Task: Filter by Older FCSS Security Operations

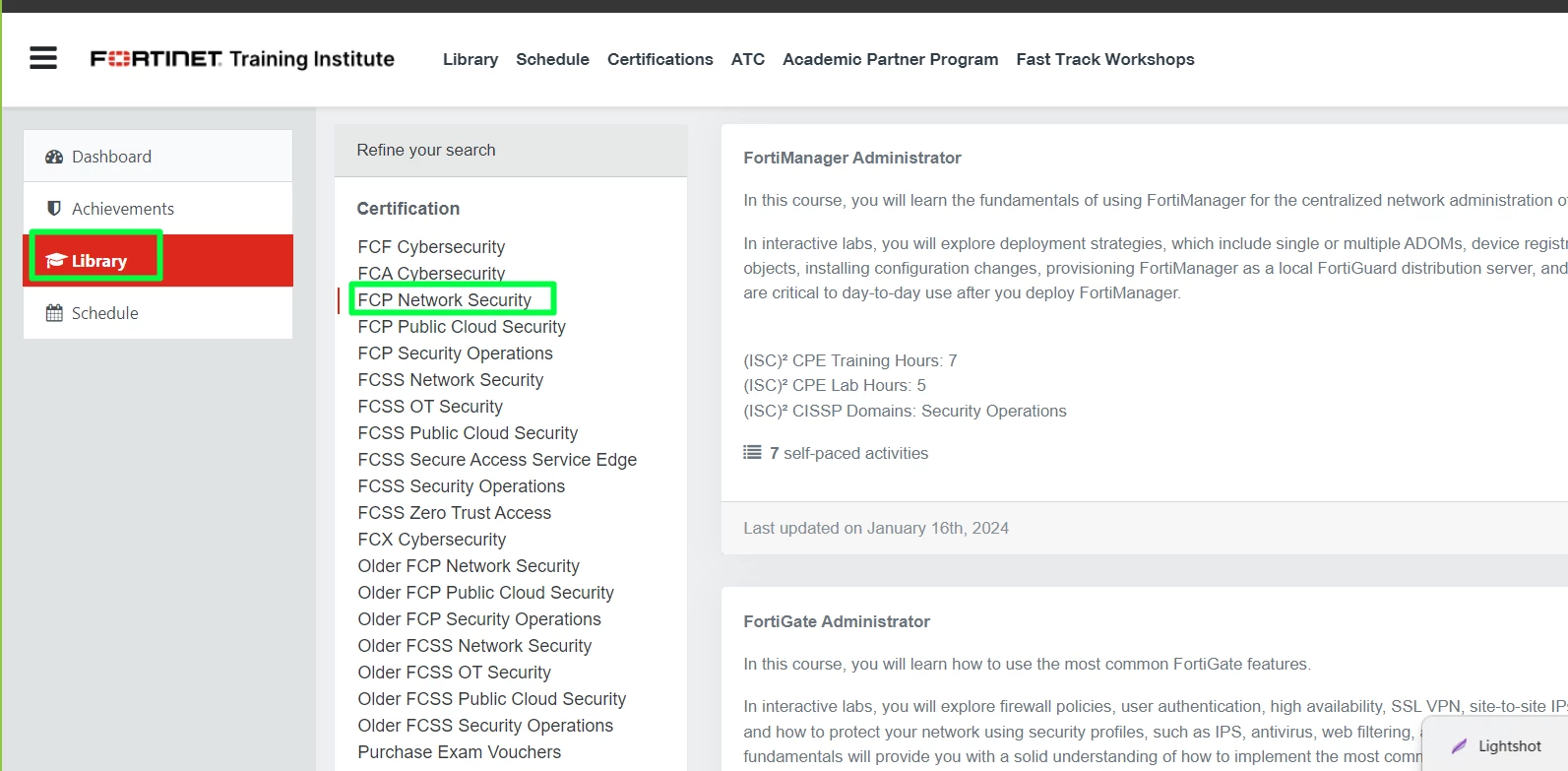Action: tap(485, 726)
